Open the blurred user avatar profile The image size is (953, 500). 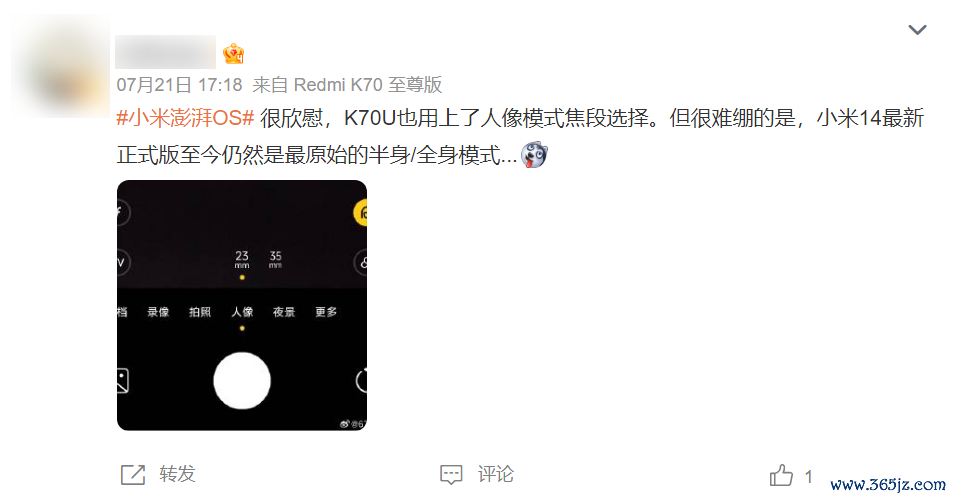(60, 66)
